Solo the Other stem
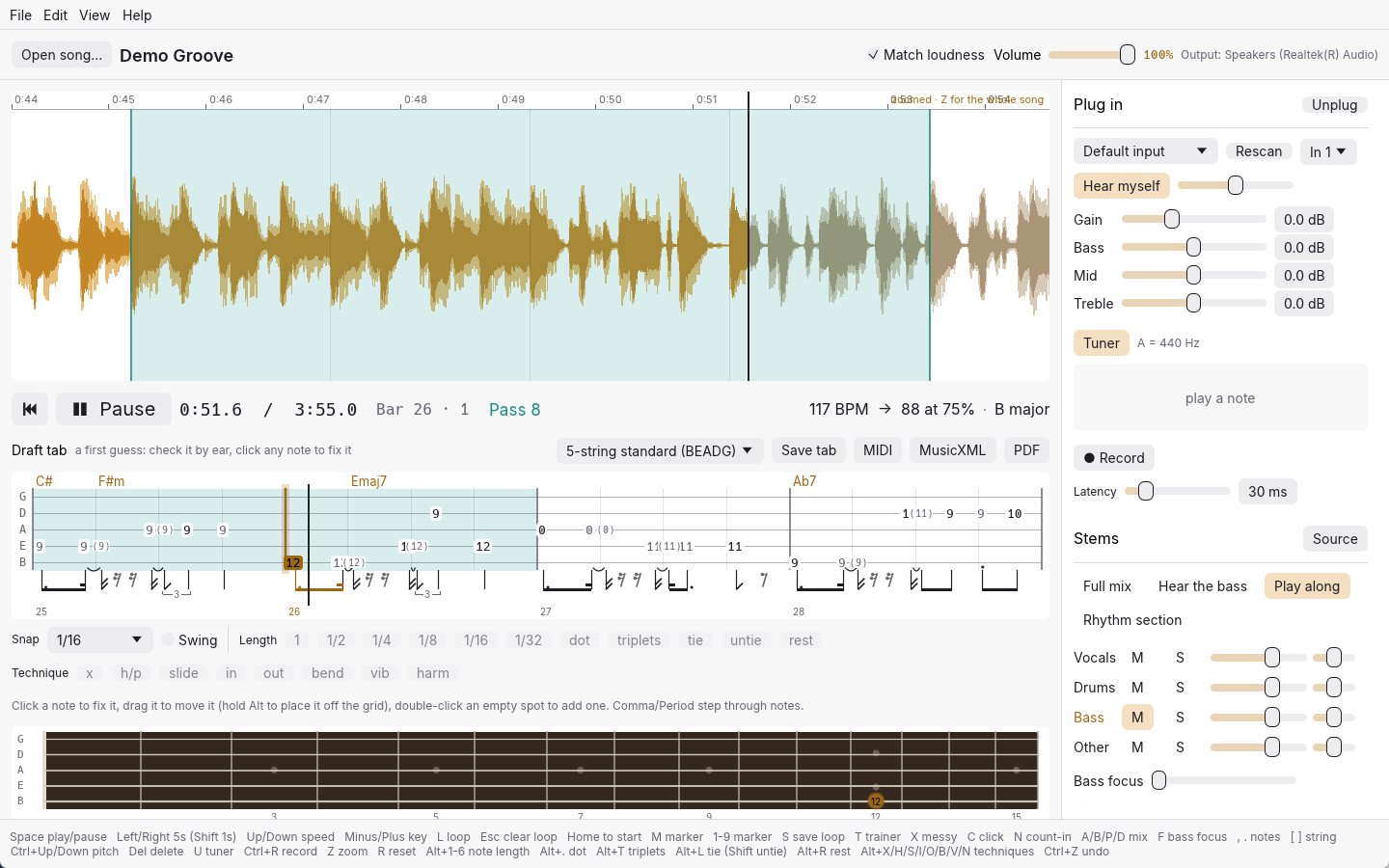The image size is (1389, 868). (x=1180, y=747)
